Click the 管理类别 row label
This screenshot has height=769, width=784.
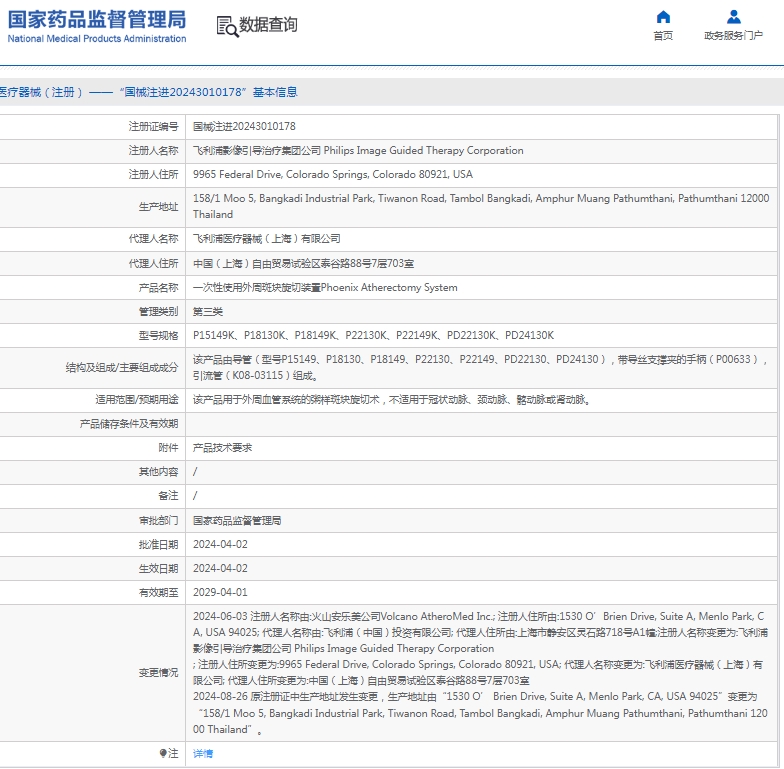tap(158, 312)
